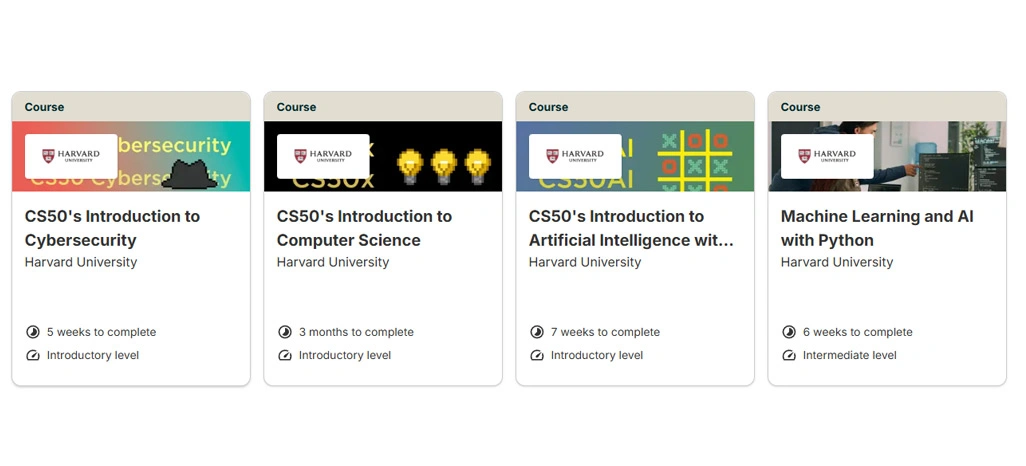This screenshot has height=466, width=1026.
Task: Click gauge icon beside Intermediate level
Action: pos(788,355)
